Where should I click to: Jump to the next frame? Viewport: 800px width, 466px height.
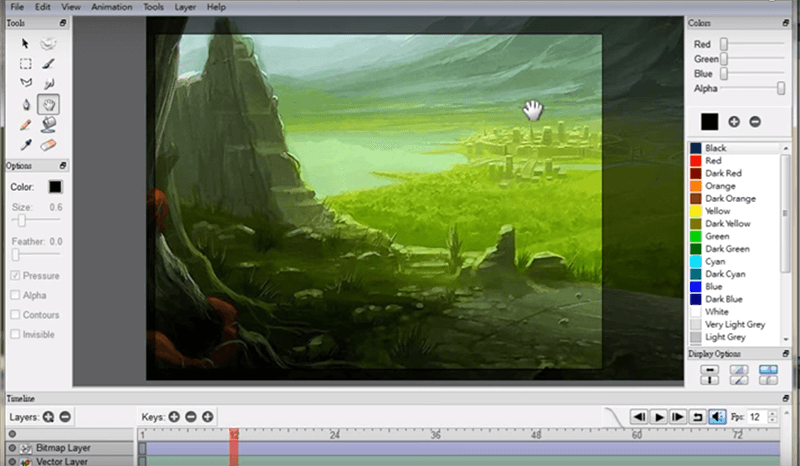pyautogui.click(x=678, y=417)
